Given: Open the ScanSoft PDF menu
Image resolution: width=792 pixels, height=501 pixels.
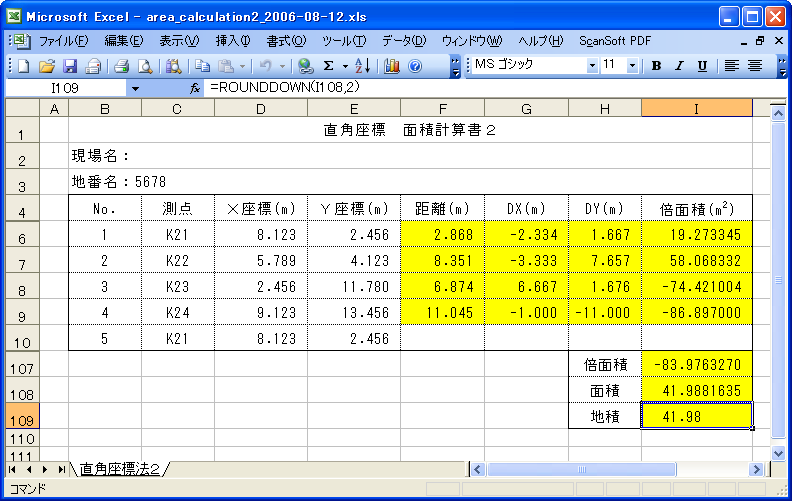Looking at the screenshot, I should click(x=615, y=41).
